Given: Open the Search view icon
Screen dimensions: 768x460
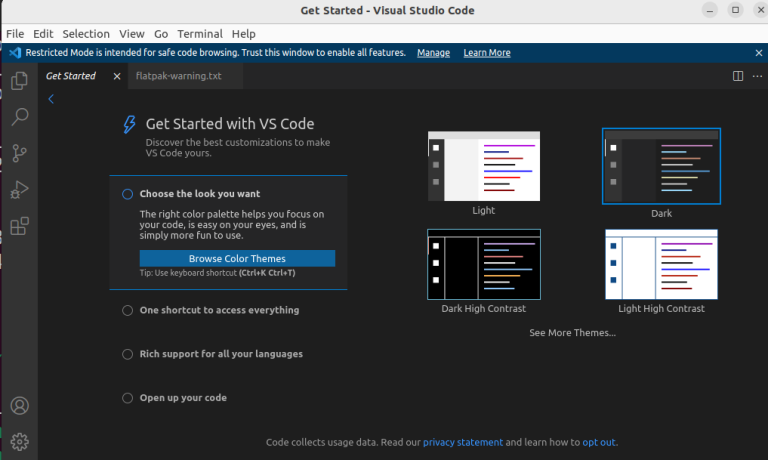Looking at the screenshot, I should point(20,117).
